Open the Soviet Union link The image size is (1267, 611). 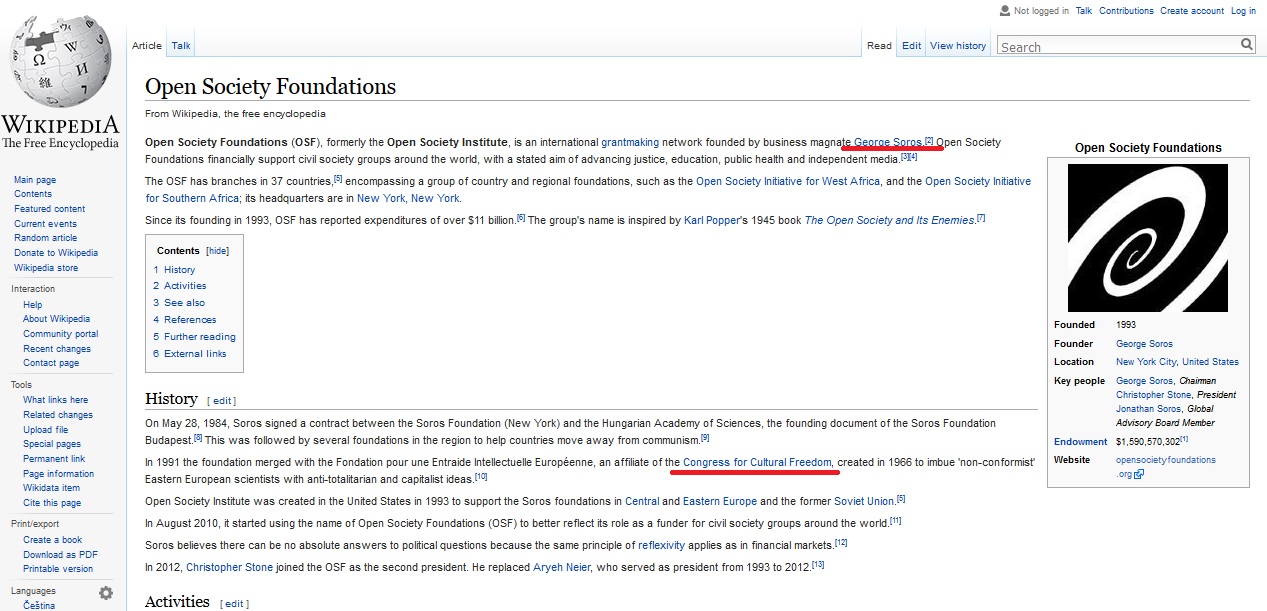click(x=864, y=501)
